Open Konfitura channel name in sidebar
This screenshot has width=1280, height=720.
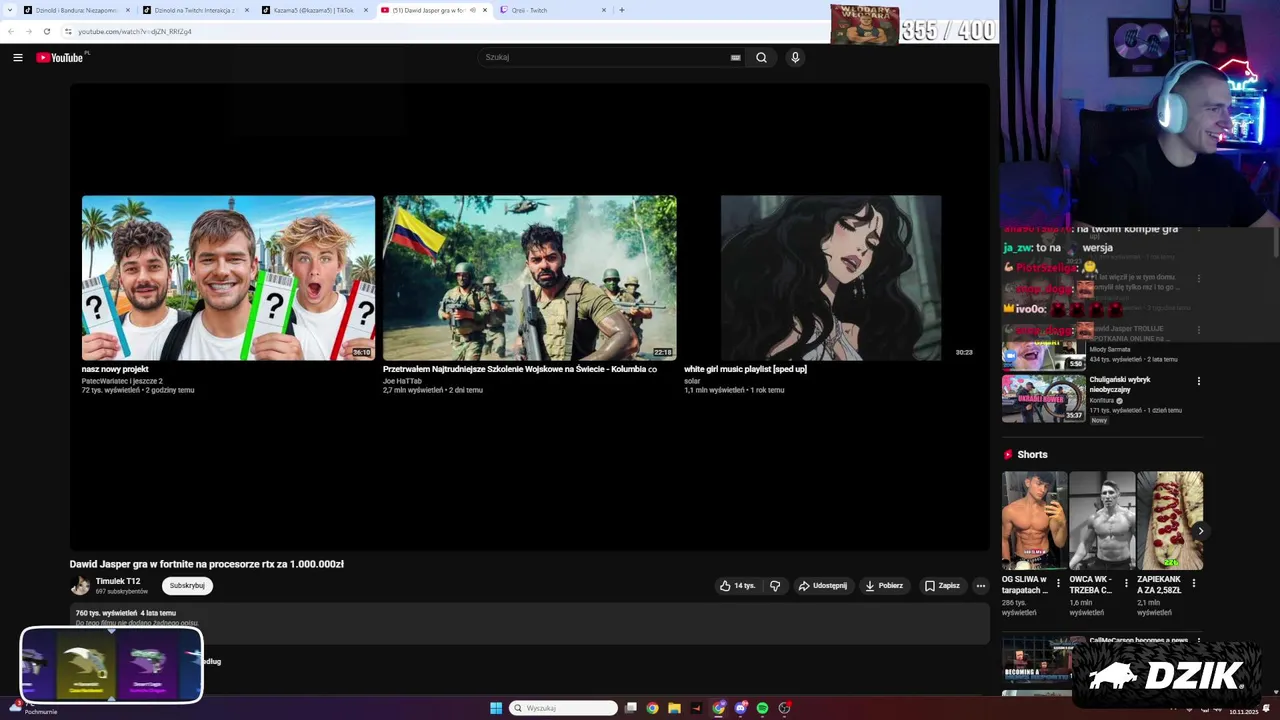(1102, 400)
